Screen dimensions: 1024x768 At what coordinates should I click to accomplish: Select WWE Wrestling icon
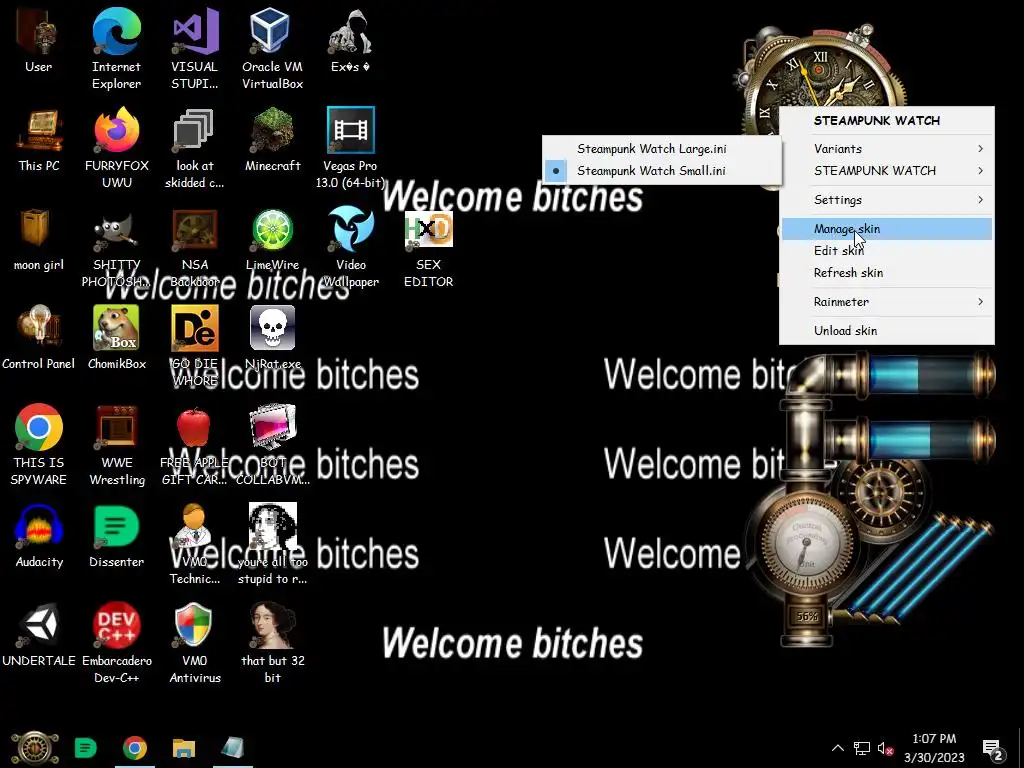point(116,445)
